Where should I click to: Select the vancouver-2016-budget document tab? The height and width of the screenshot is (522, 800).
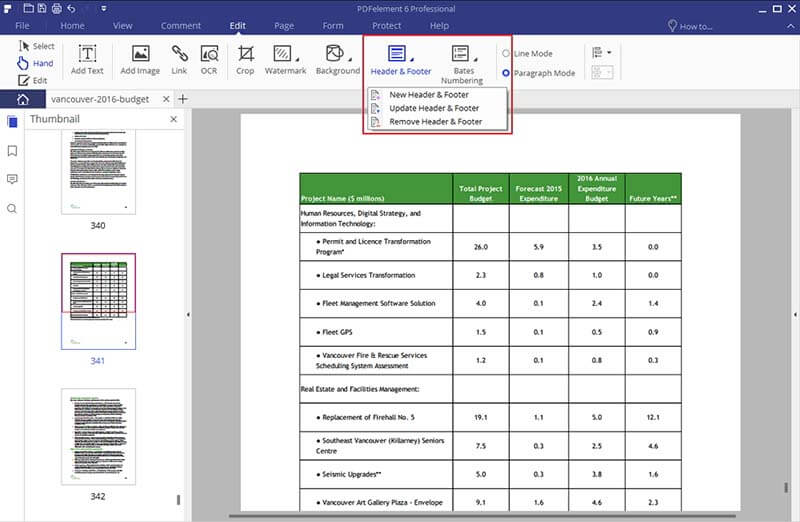100,99
